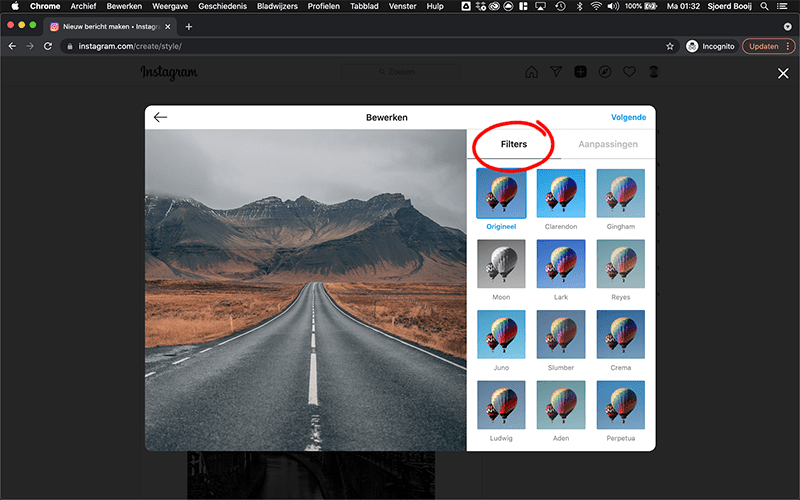Open the Profielen menu

pyautogui.click(x=323, y=6)
